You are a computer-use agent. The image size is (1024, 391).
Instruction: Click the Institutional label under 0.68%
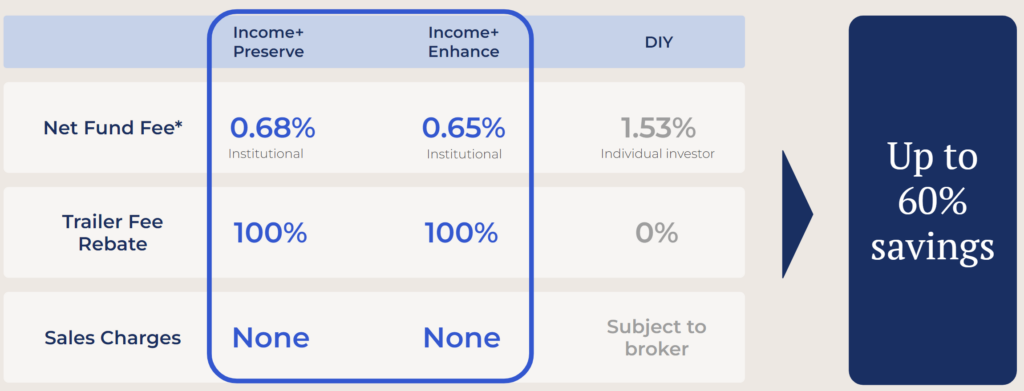(266, 154)
